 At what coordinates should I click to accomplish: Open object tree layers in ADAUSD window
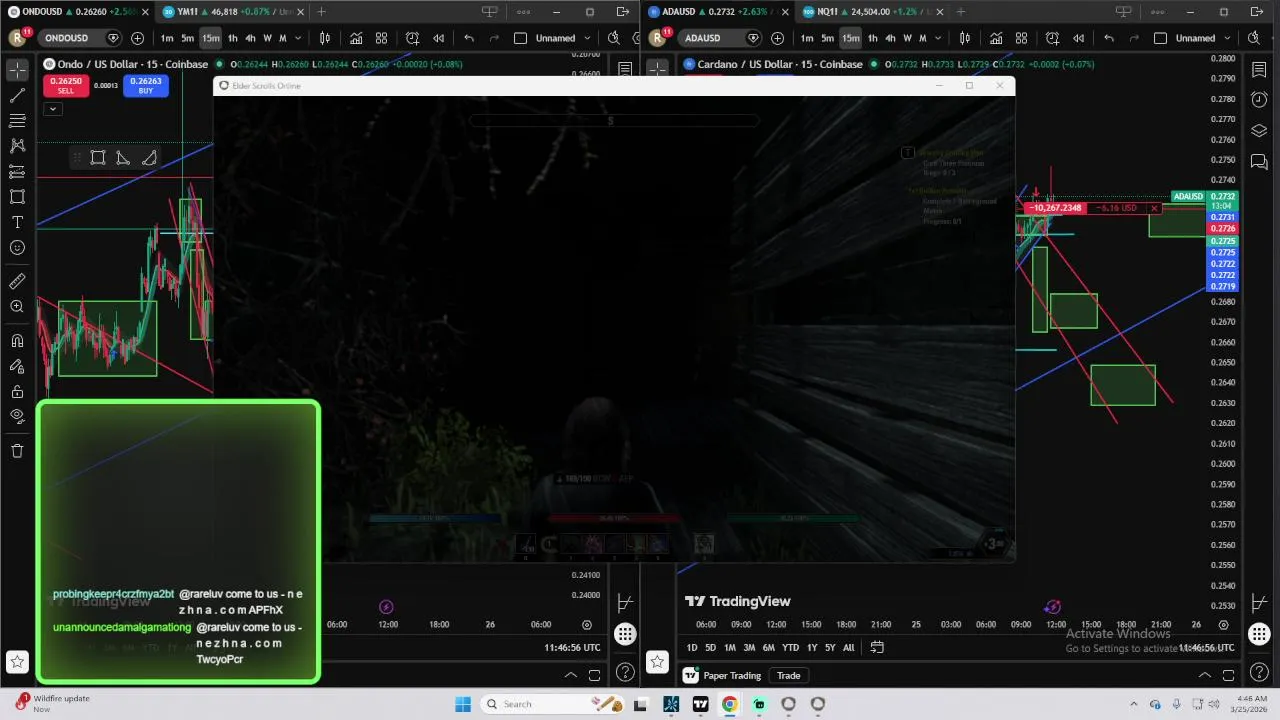coord(1259,131)
